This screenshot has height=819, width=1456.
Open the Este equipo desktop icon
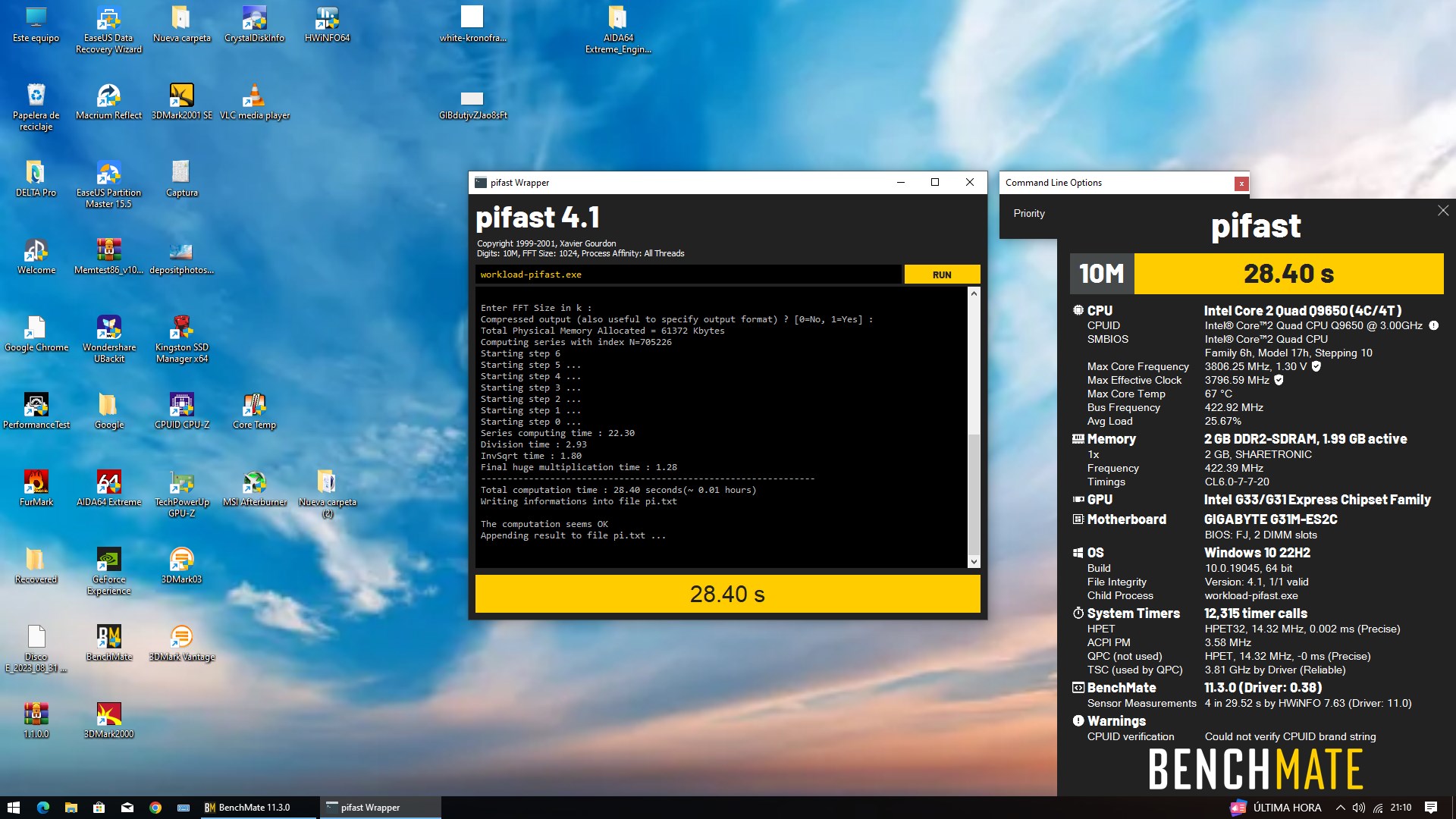coord(36,24)
